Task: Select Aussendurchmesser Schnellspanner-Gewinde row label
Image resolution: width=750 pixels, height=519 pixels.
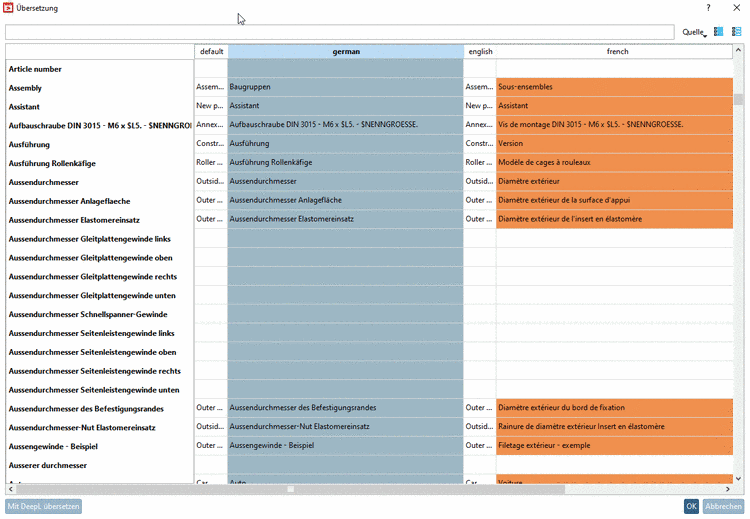Action: coord(88,315)
